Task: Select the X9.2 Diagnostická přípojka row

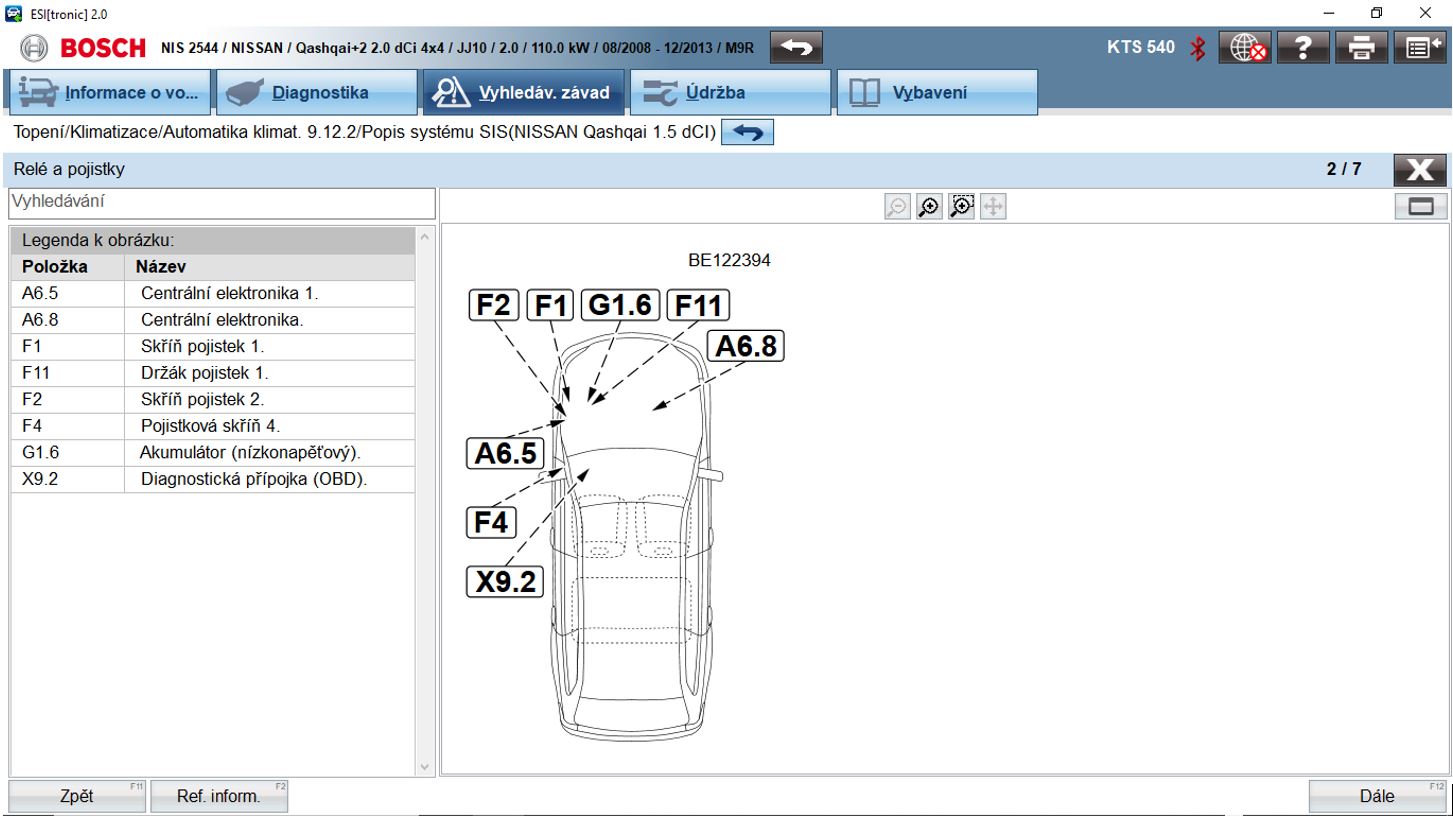Action: click(213, 479)
